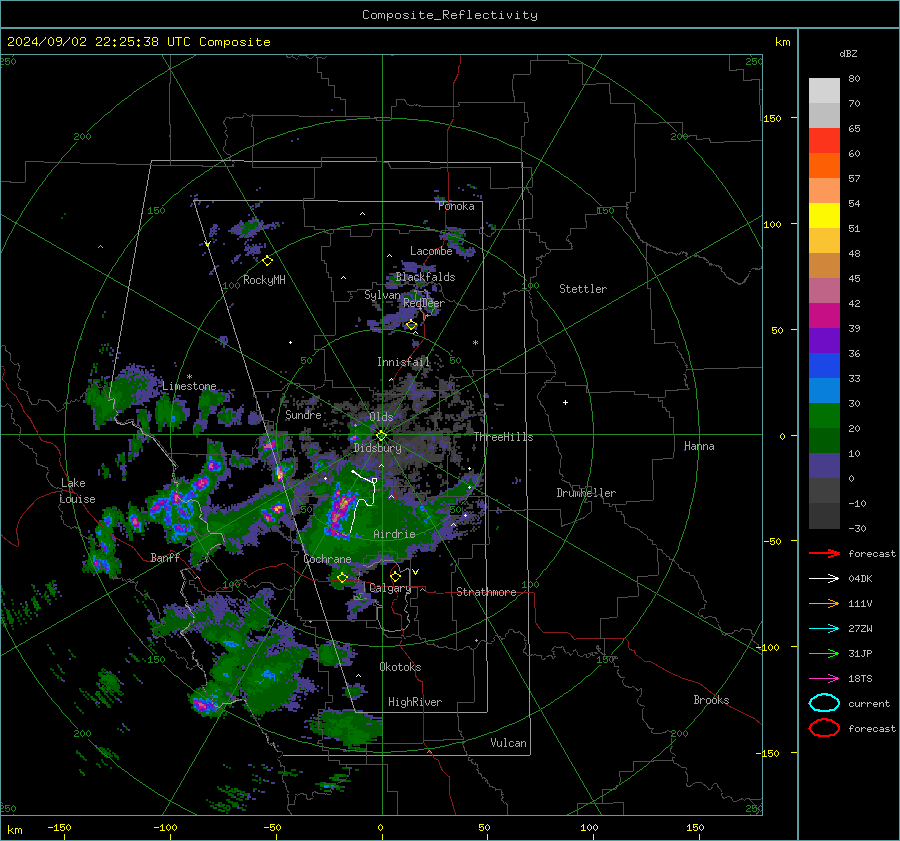Click the 33 value in the dBZ scale
900x841 pixels.
click(854, 378)
